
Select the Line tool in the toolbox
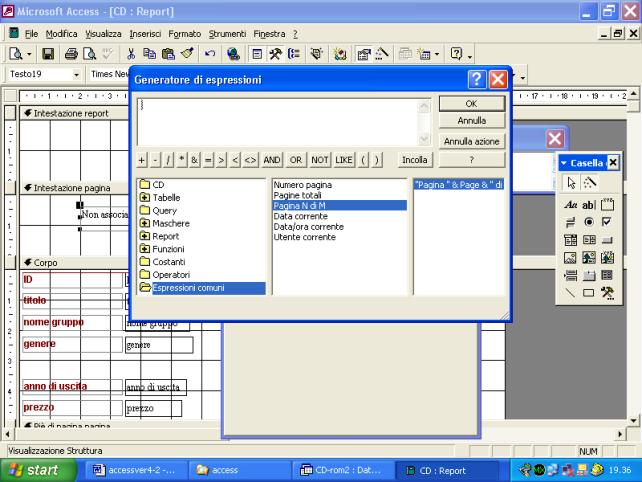(x=570, y=293)
